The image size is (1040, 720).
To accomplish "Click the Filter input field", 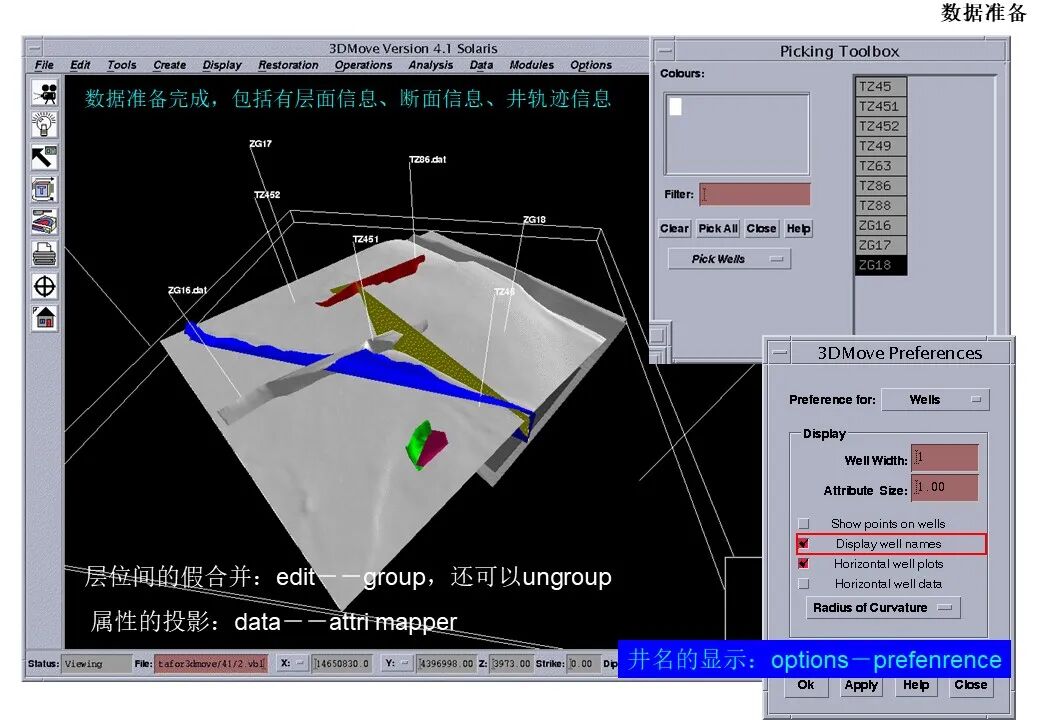I will click(x=755, y=194).
